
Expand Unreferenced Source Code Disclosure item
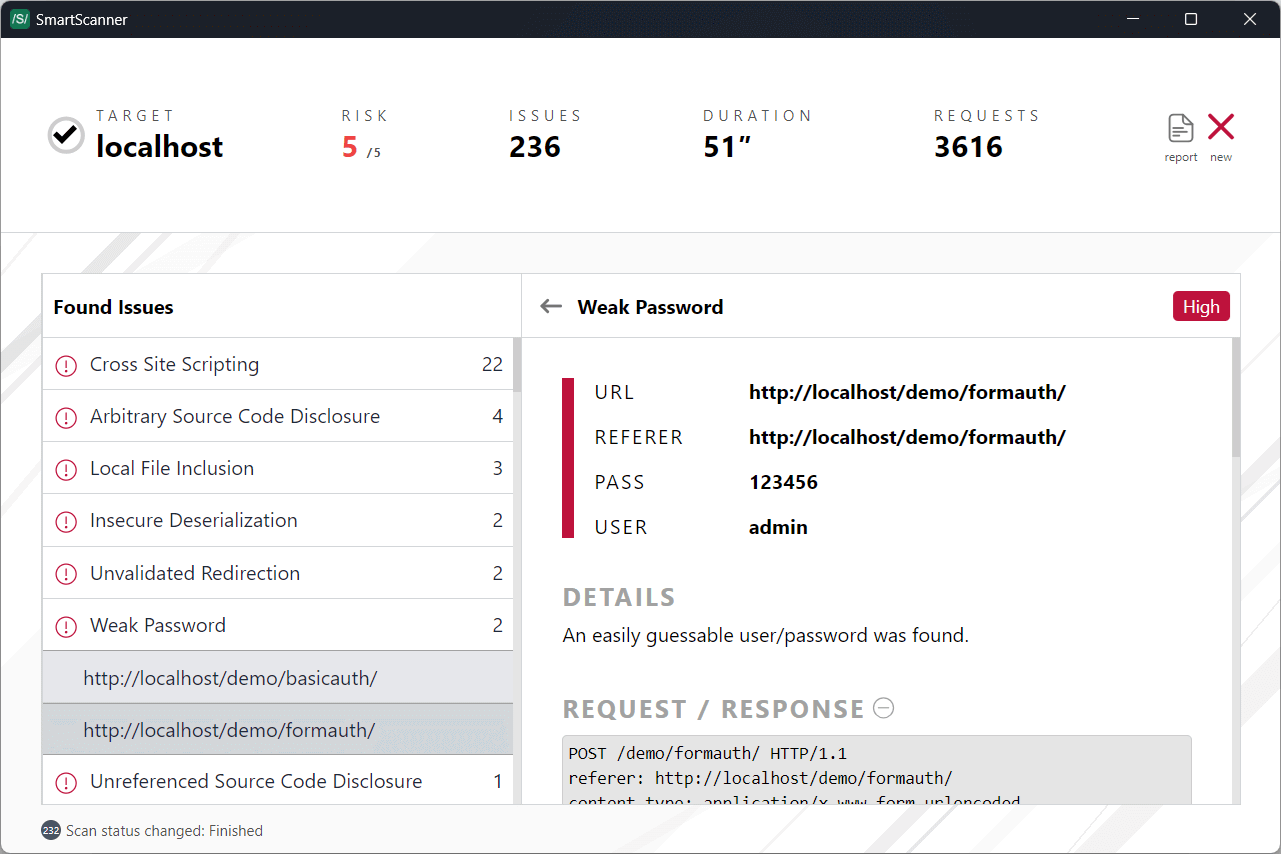point(256,782)
